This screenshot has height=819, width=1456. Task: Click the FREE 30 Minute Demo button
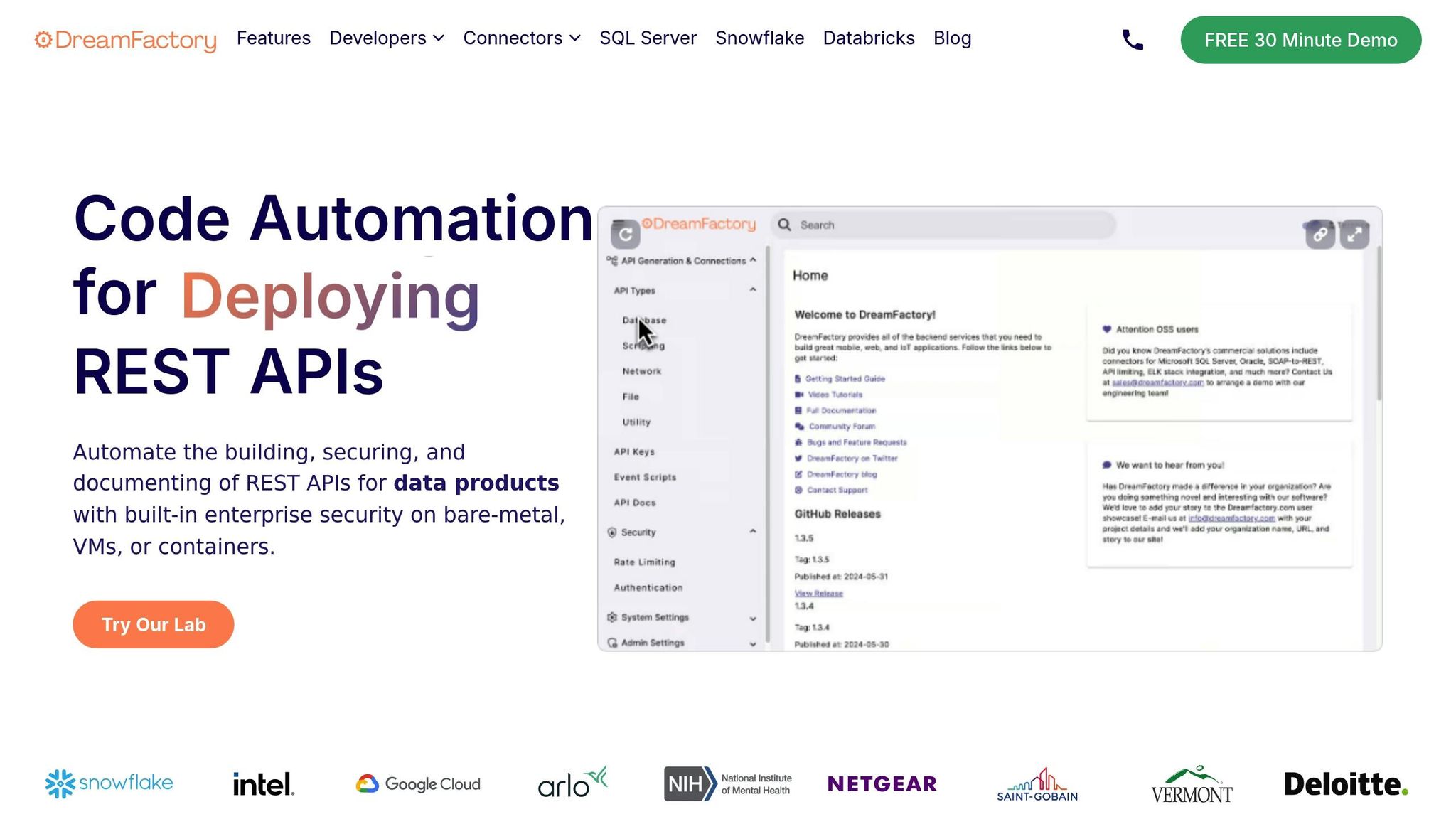click(1300, 40)
